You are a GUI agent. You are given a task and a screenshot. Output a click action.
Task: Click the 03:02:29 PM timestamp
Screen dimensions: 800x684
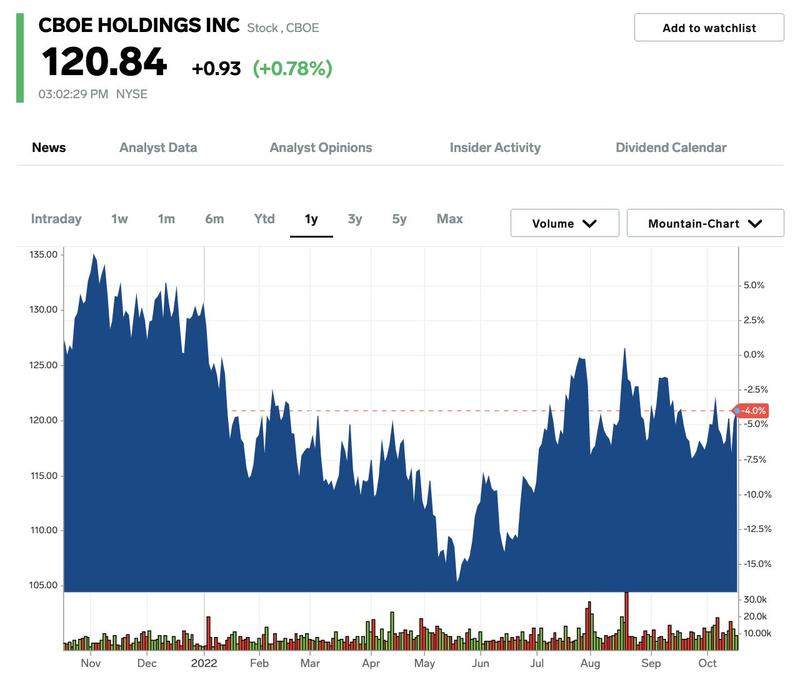coord(73,94)
